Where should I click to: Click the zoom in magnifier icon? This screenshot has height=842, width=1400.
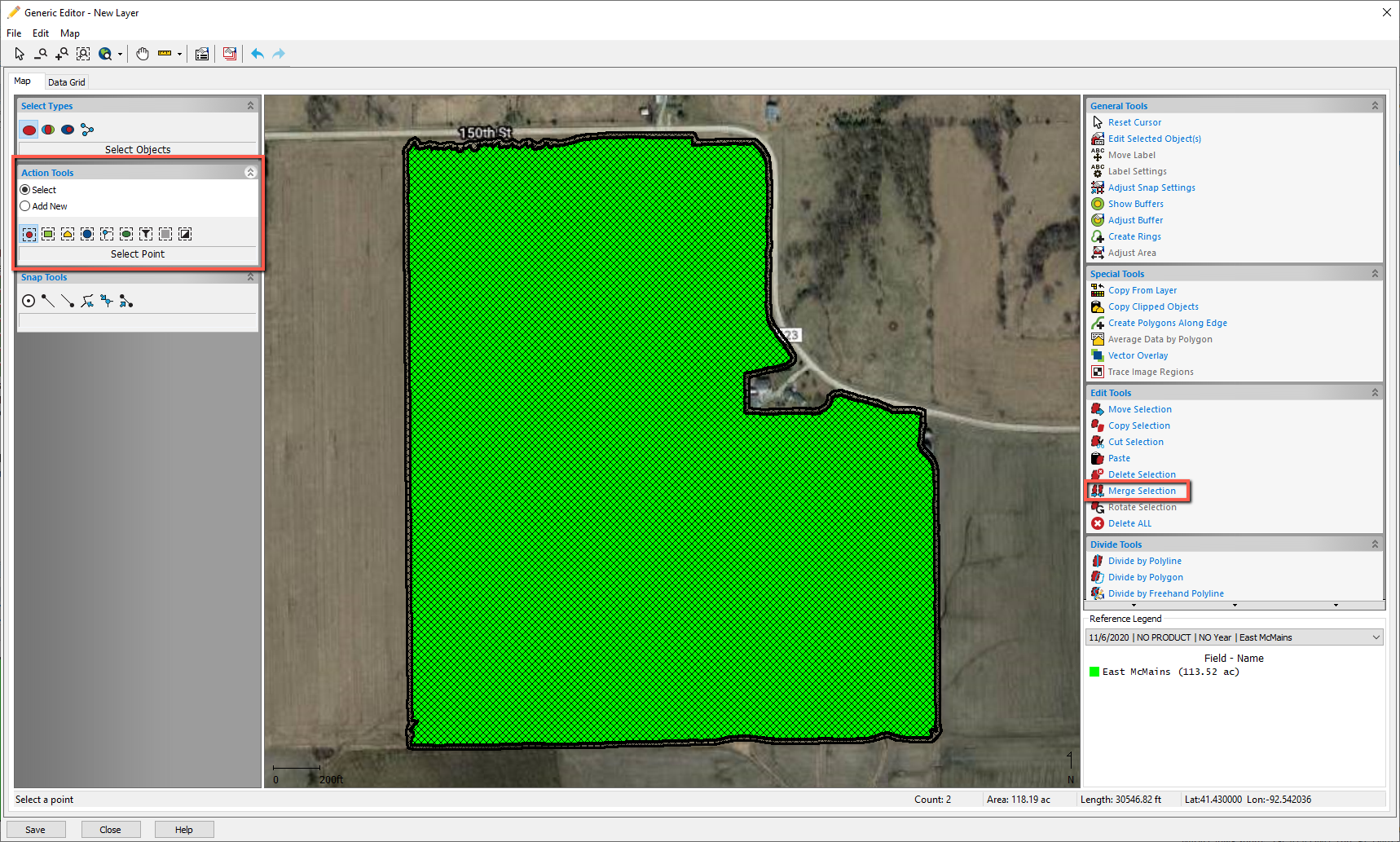tap(61, 54)
